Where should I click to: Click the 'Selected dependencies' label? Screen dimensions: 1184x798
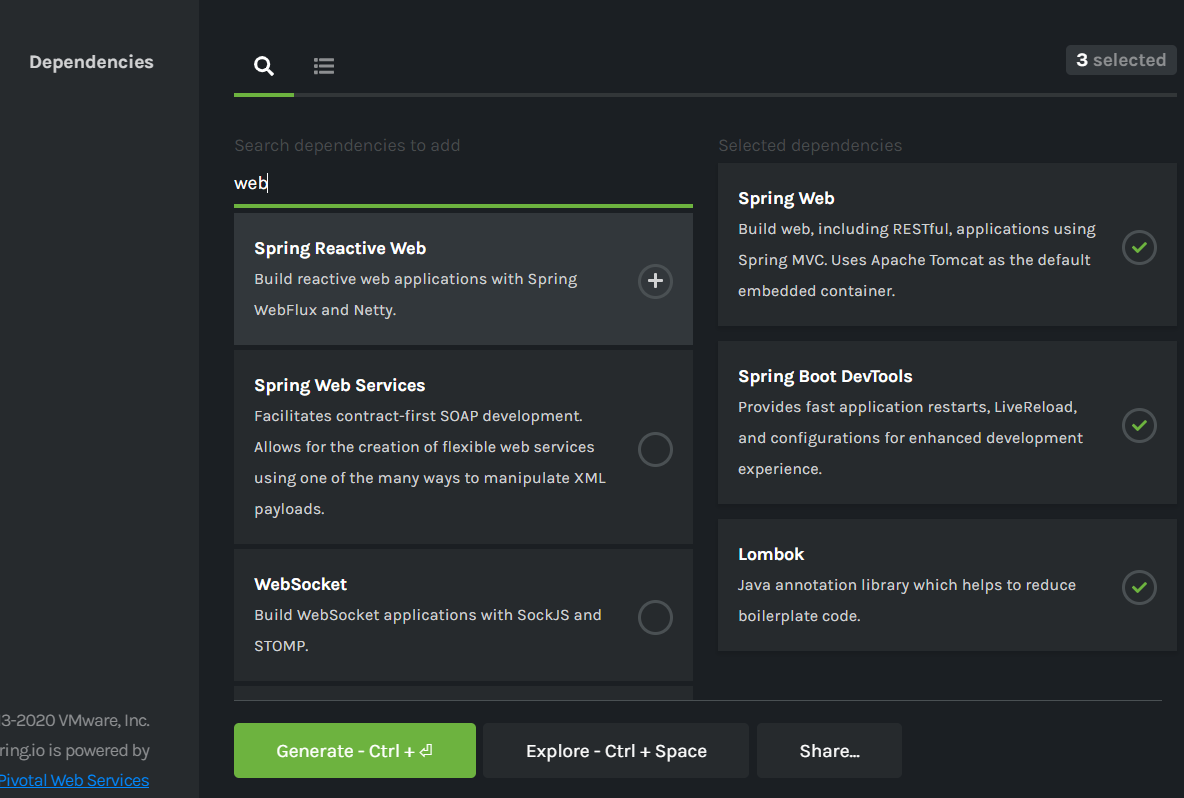809,145
